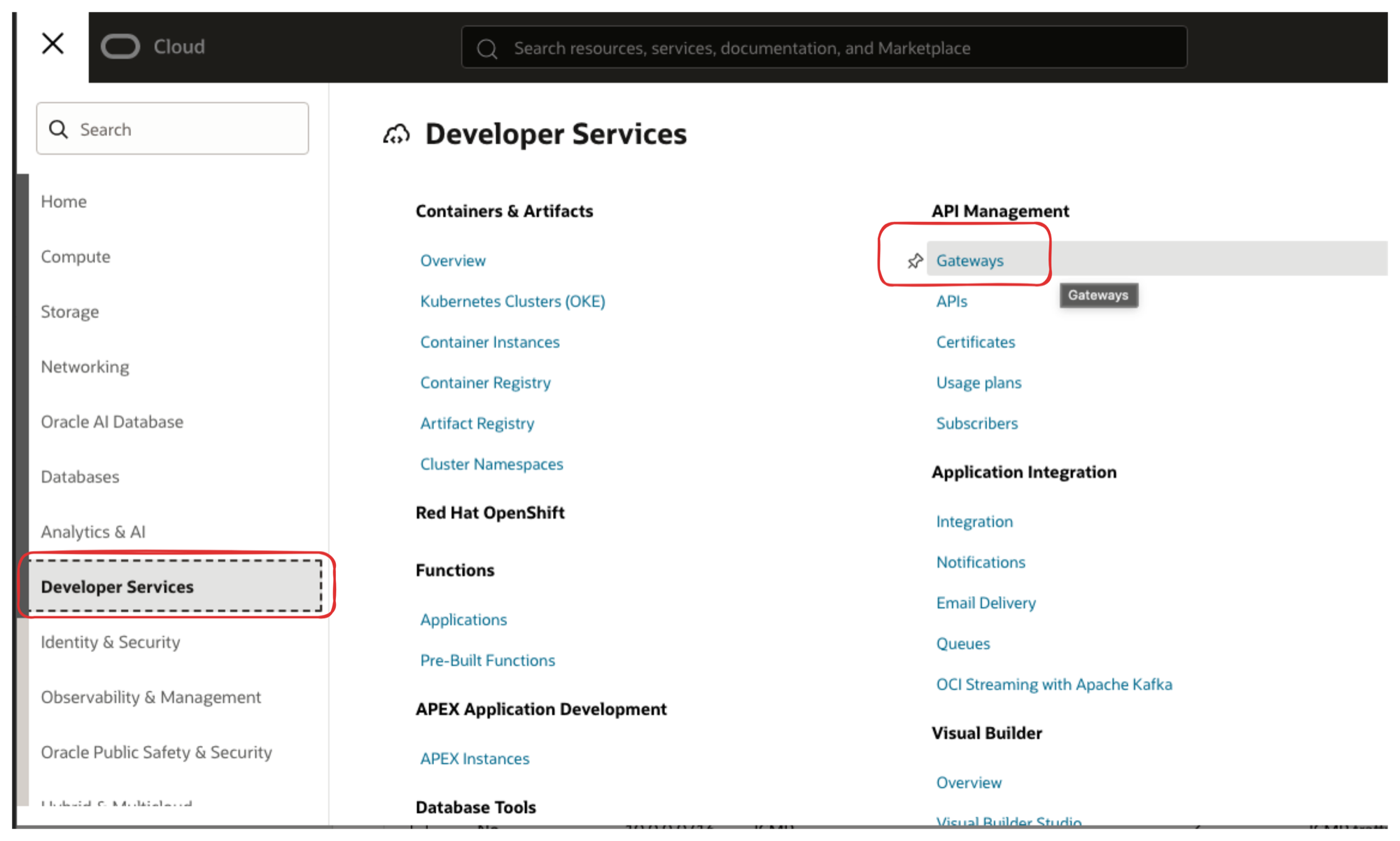
Task: Open Certificates link
Action: tap(976, 342)
